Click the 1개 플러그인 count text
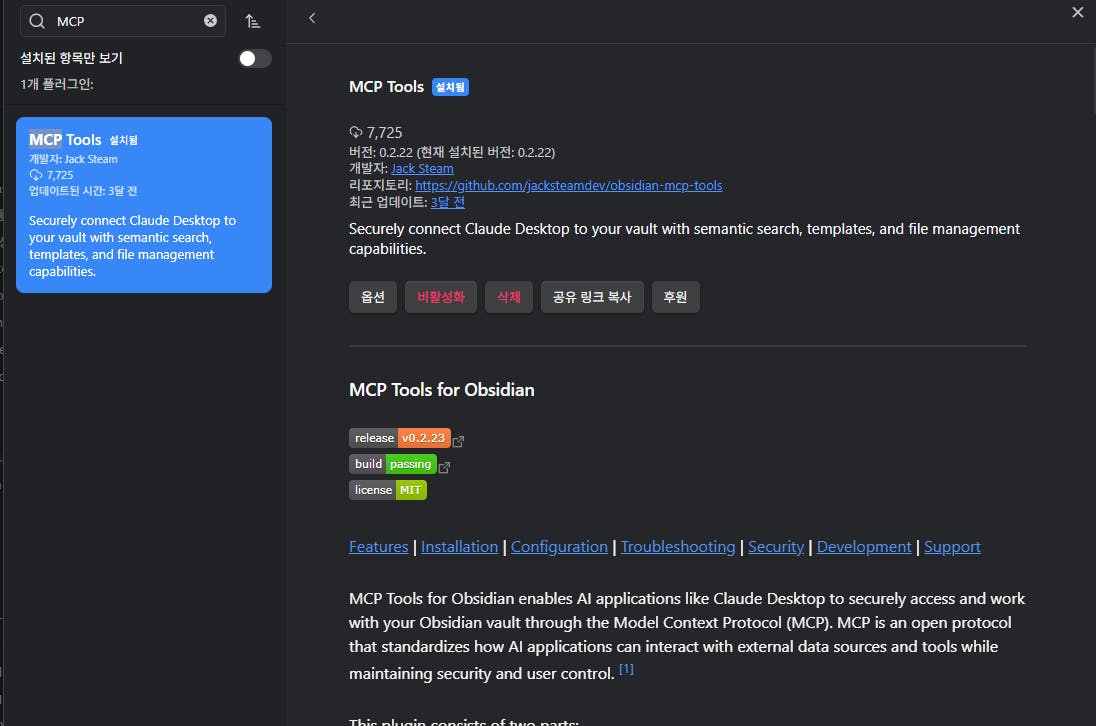This screenshot has height=726, width=1096. [x=57, y=84]
